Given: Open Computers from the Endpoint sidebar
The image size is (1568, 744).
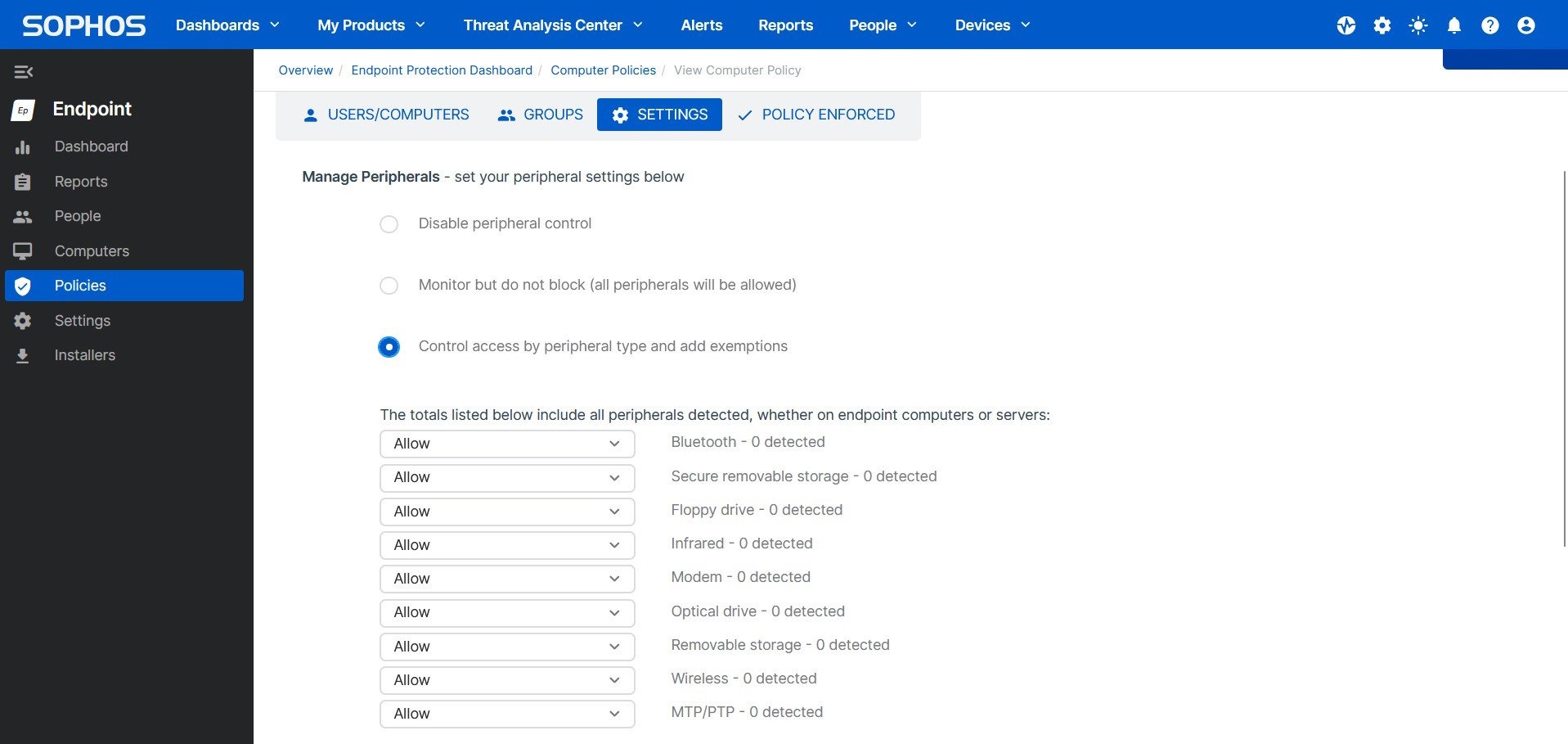Looking at the screenshot, I should (x=91, y=250).
